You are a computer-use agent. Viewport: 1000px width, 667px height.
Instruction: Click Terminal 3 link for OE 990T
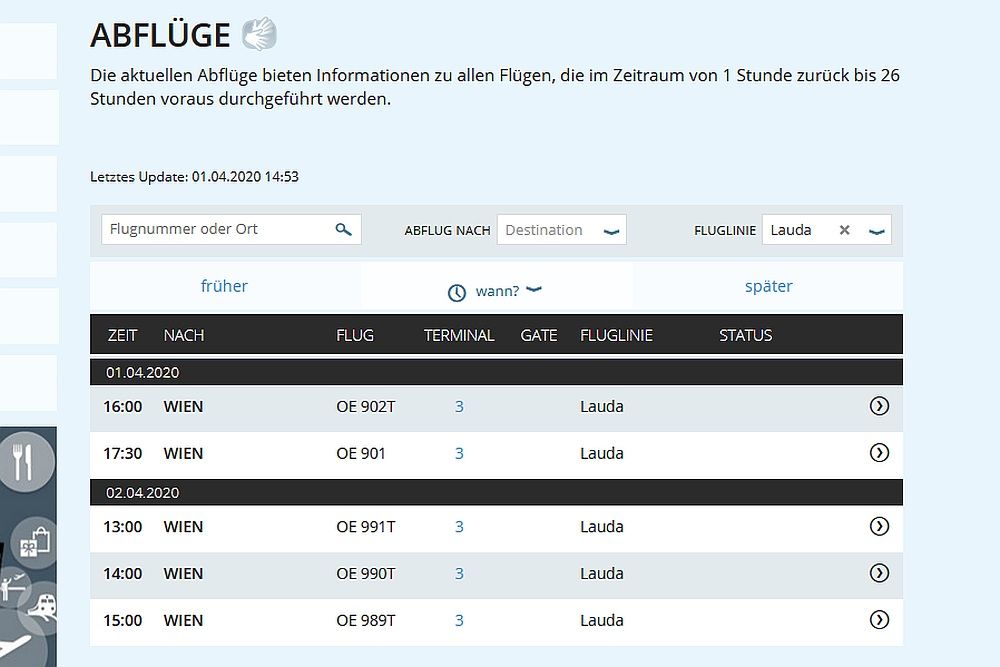click(459, 573)
